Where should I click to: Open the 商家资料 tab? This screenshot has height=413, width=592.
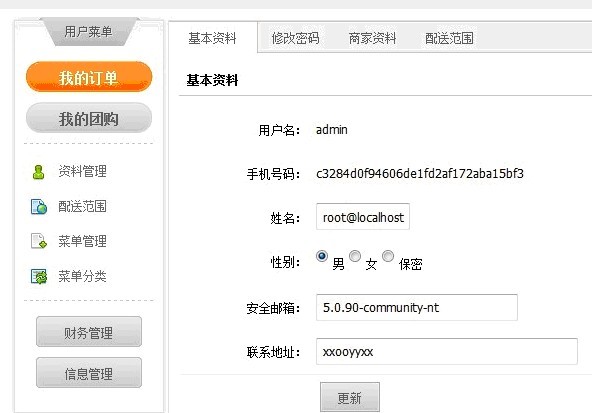372,38
